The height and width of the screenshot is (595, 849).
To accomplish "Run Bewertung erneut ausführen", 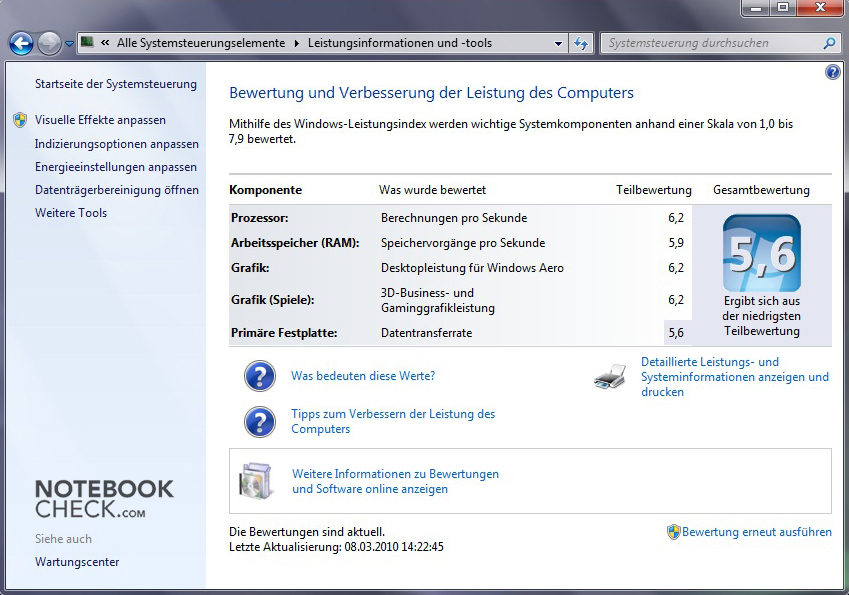I will (756, 532).
